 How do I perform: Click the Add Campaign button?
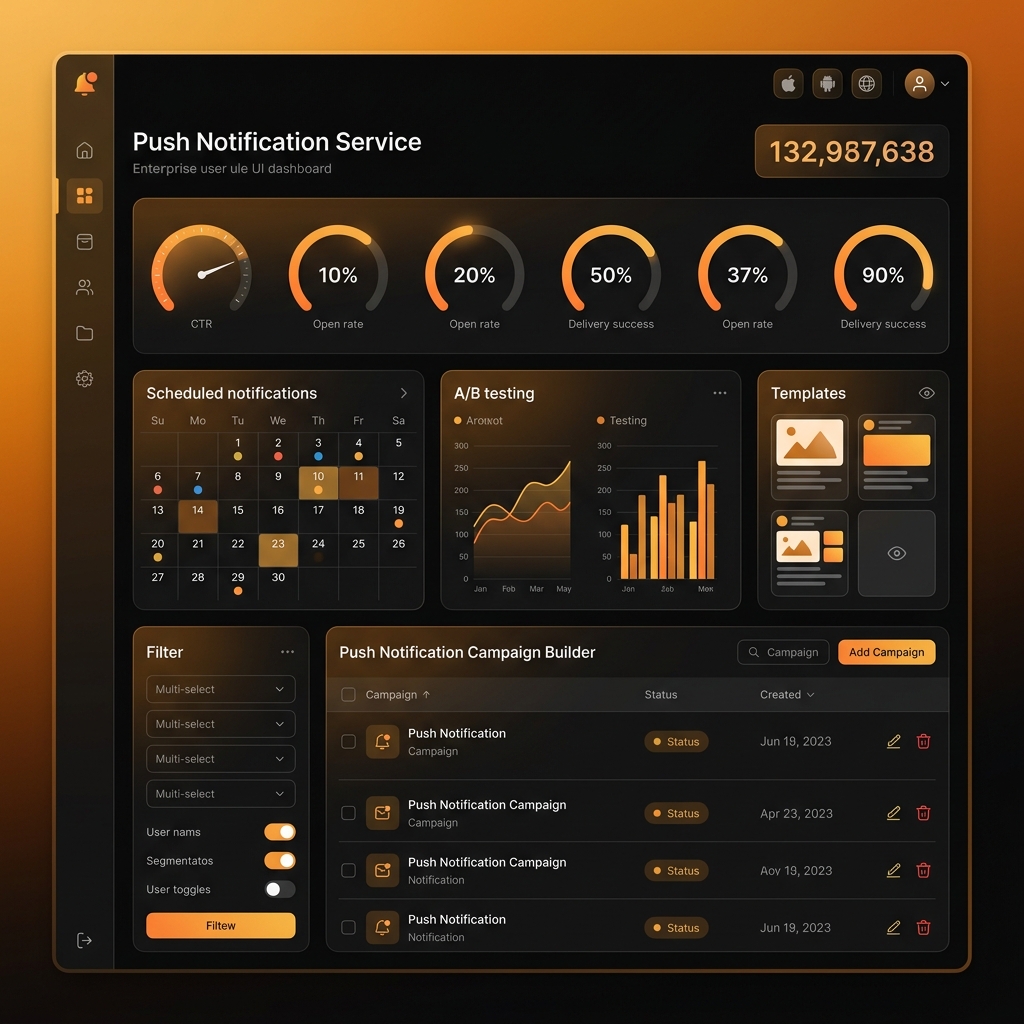pyautogui.click(x=886, y=652)
